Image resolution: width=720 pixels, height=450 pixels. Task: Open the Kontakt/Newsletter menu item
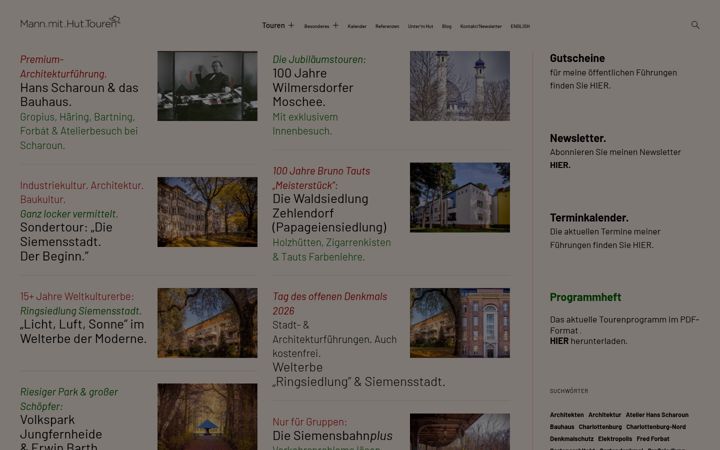click(481, 26)
